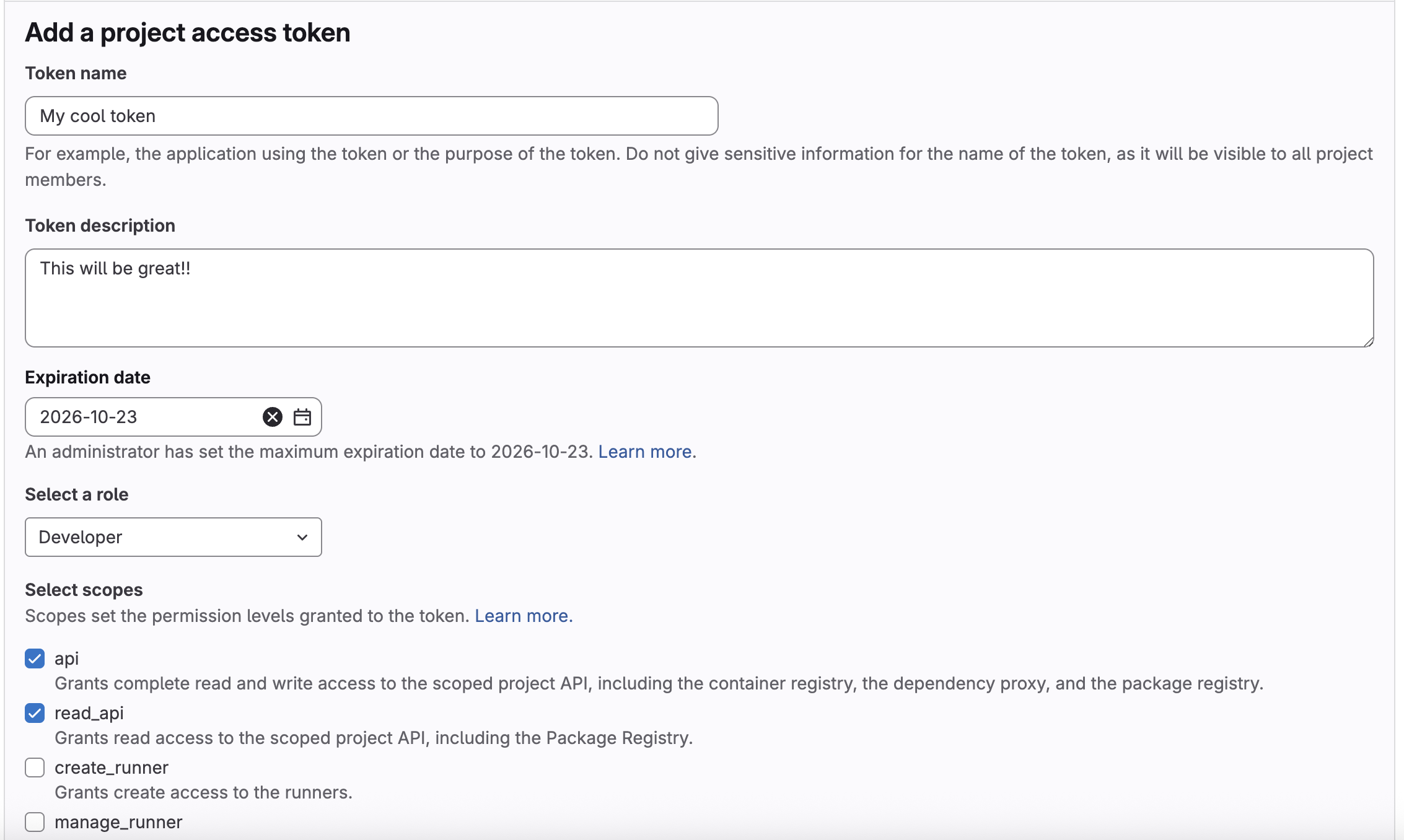Screen dimensions: 1404x840
Task: Grab the Token description resize handle
Action: tap(1368, 341)
